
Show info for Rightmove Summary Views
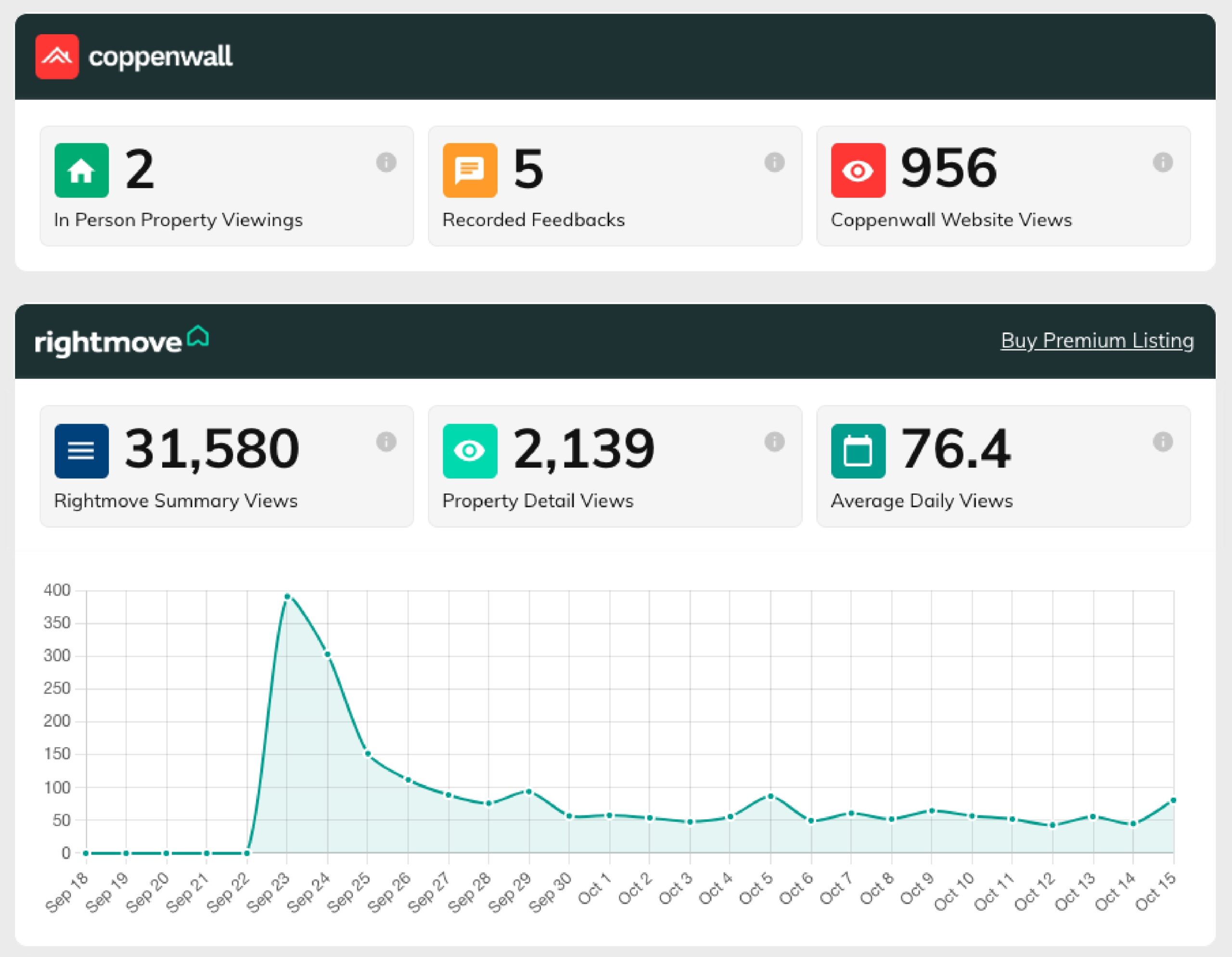point(386,442)
